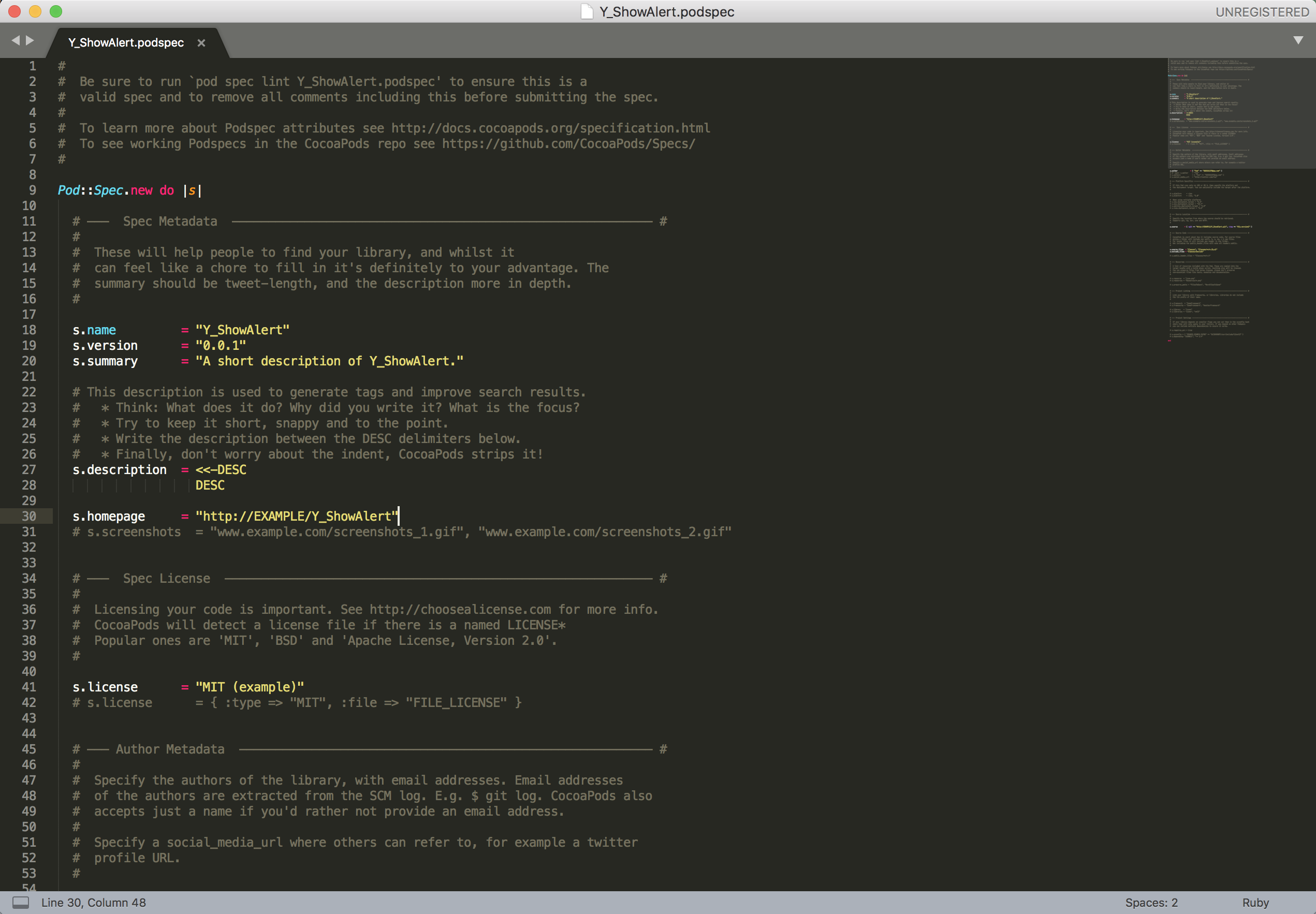The height and width of the screenshot is (914, 1316).
Task: Click the right tab navigation arrow
Action: point(30,40)
